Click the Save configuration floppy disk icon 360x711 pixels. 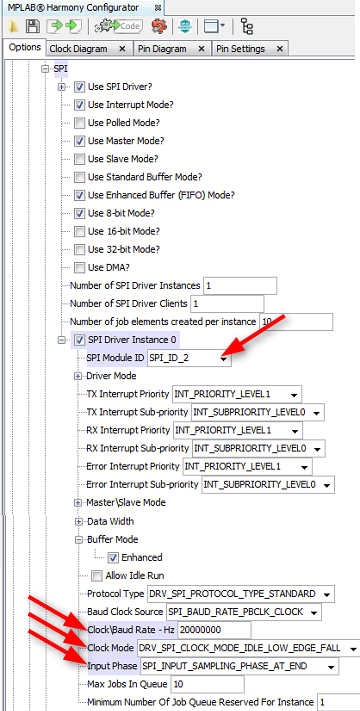tap(32, 27)
